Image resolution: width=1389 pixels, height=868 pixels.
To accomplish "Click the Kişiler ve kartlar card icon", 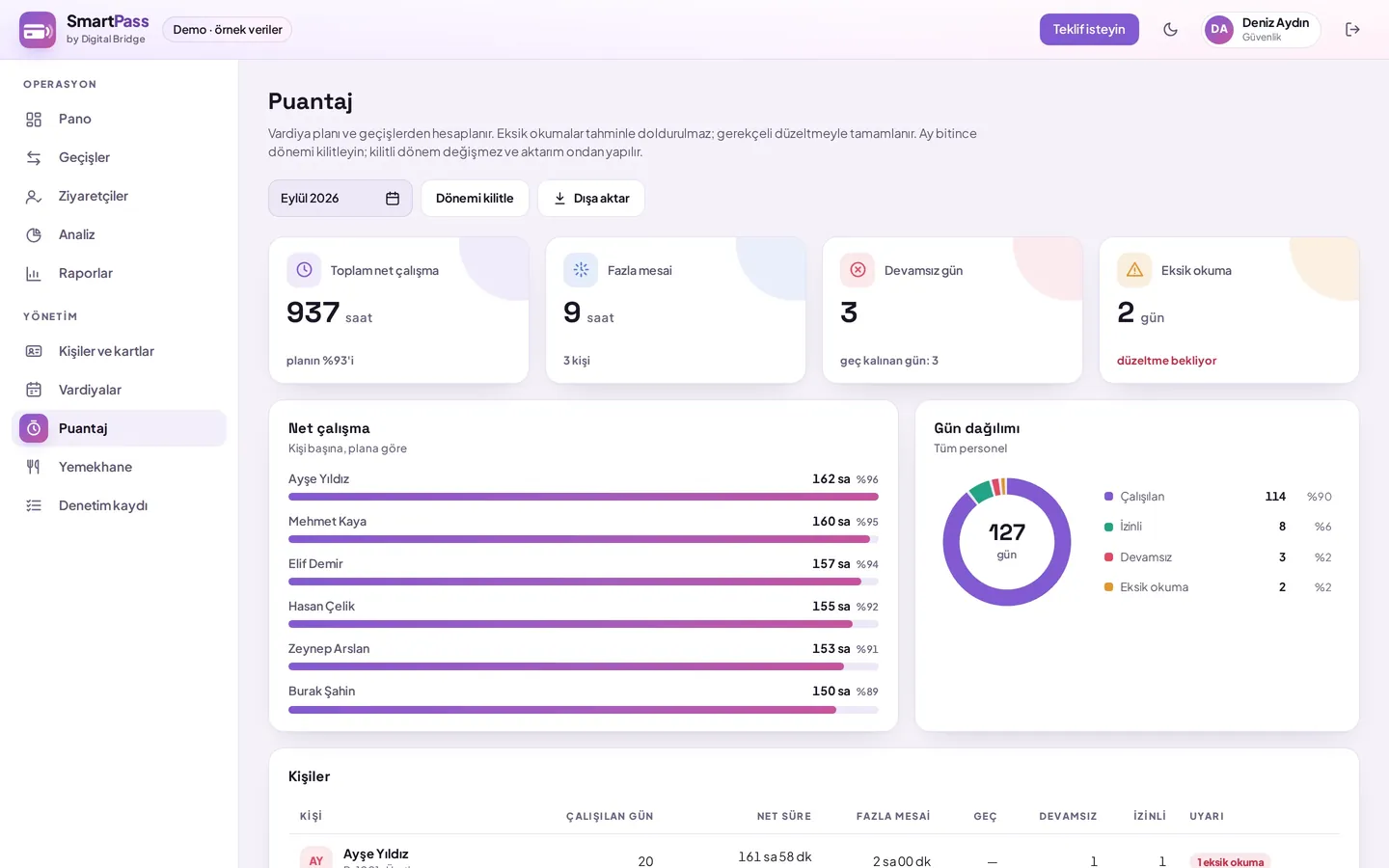I will 34,351.
